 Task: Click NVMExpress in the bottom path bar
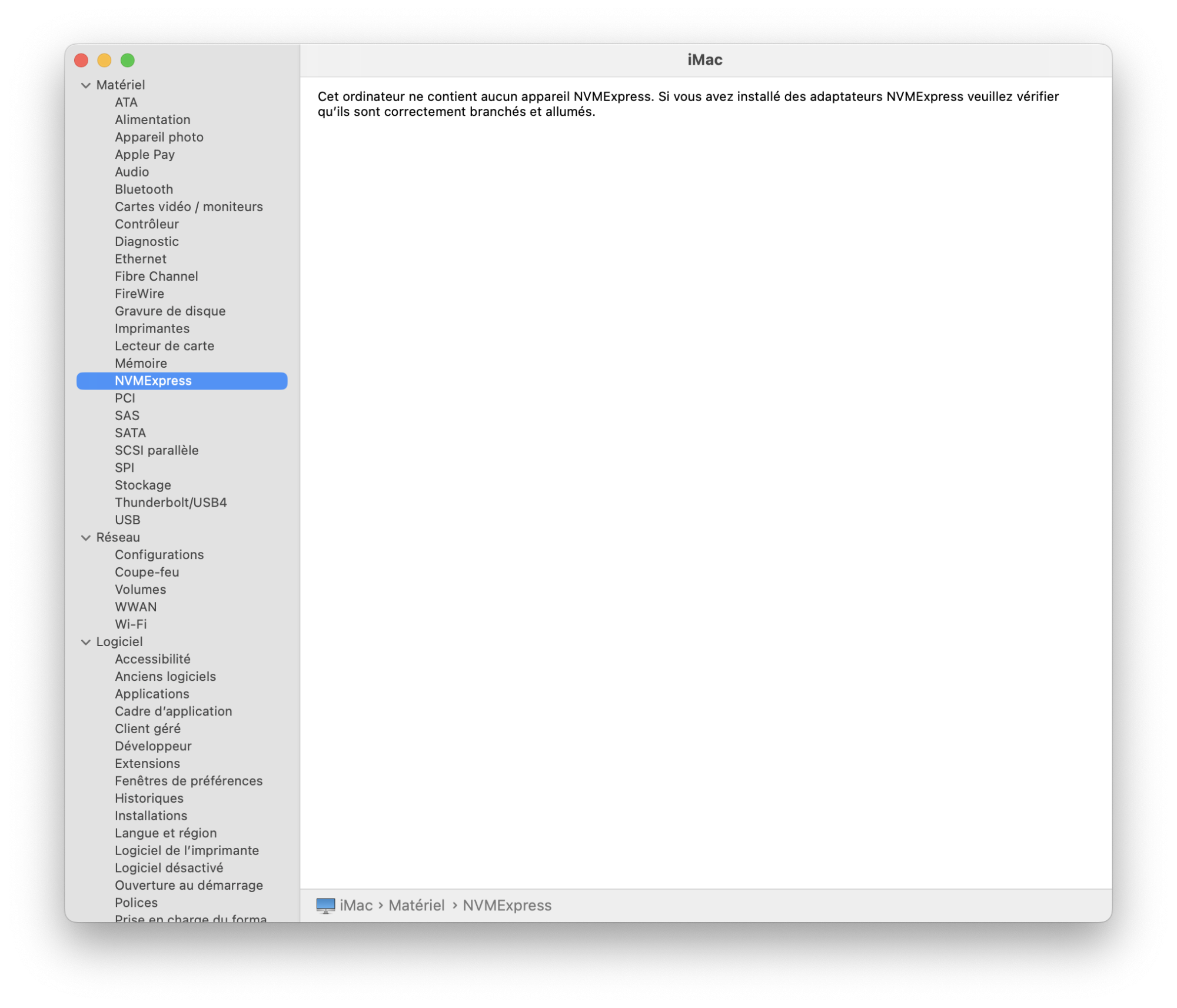507,905
